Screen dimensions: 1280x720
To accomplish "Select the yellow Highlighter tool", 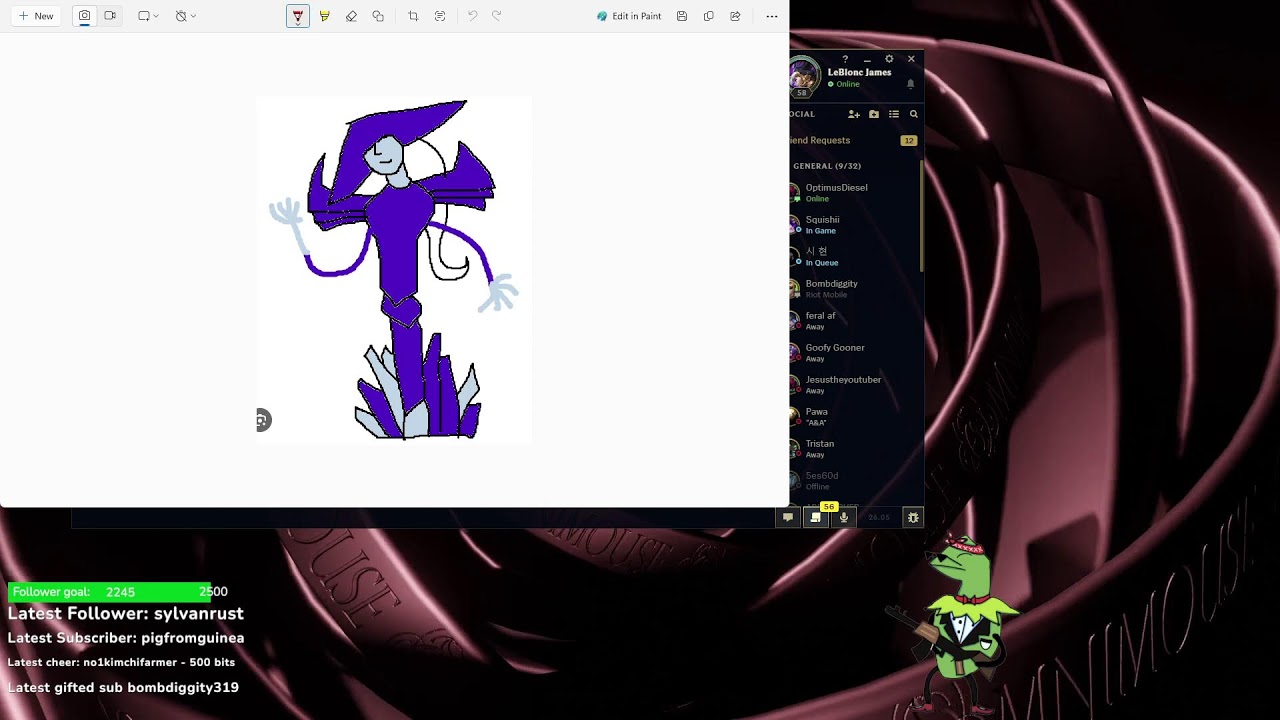I will 324,16.
